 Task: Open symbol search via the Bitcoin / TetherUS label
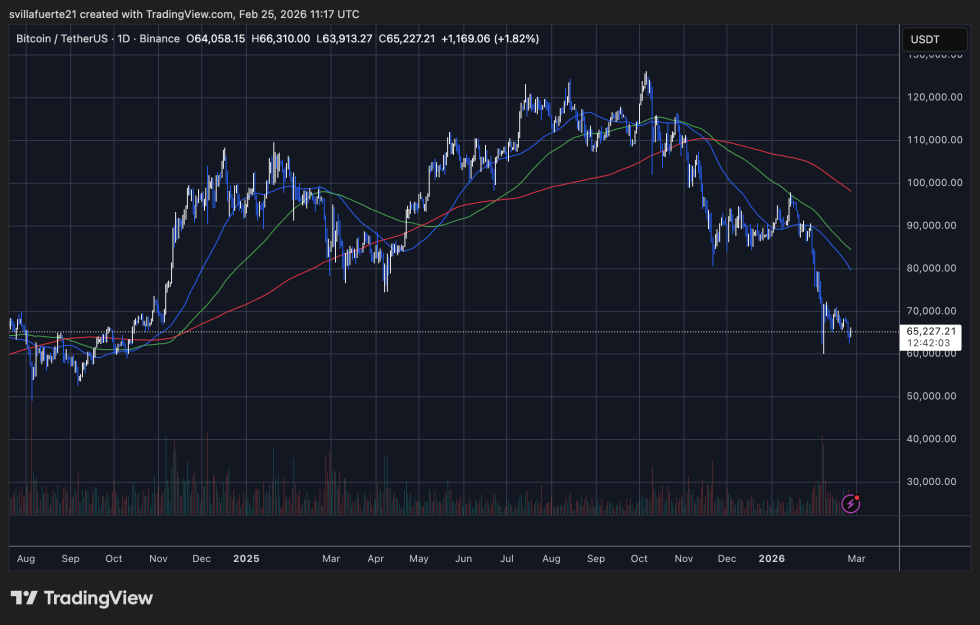[62, 39]
